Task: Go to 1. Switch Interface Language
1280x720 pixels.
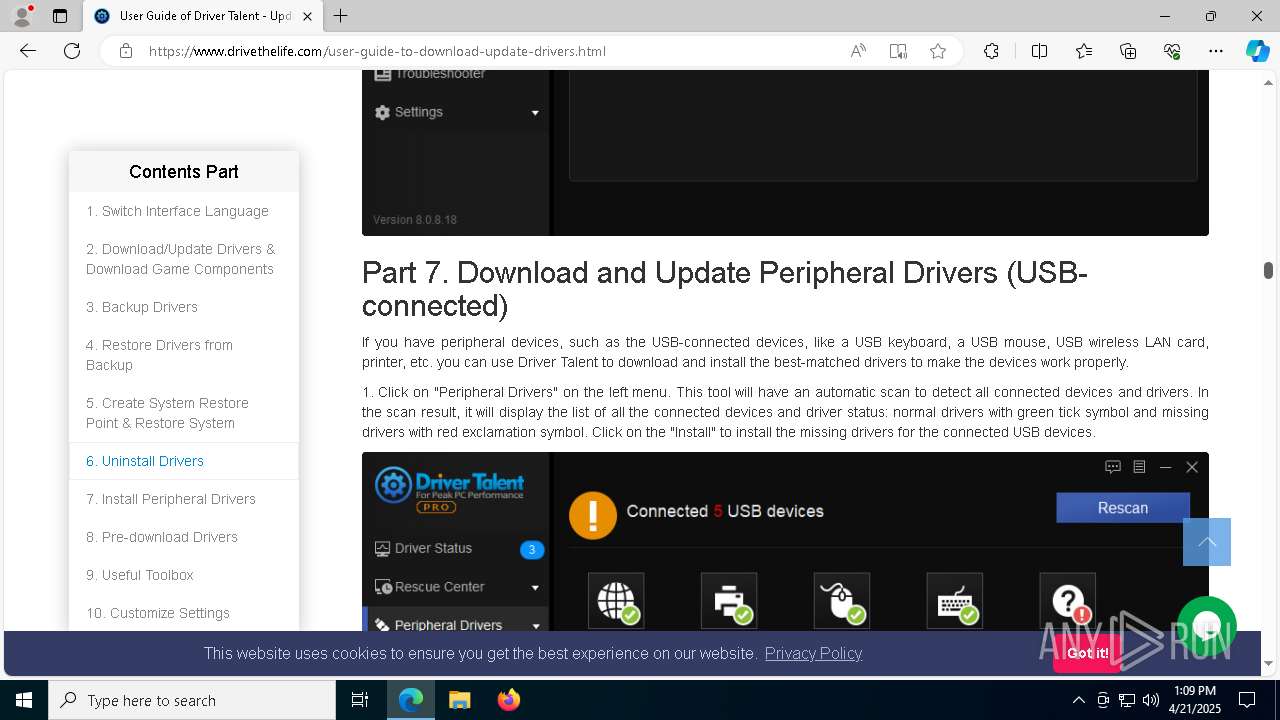Action: pyautogui.click(x=177, y=211)
